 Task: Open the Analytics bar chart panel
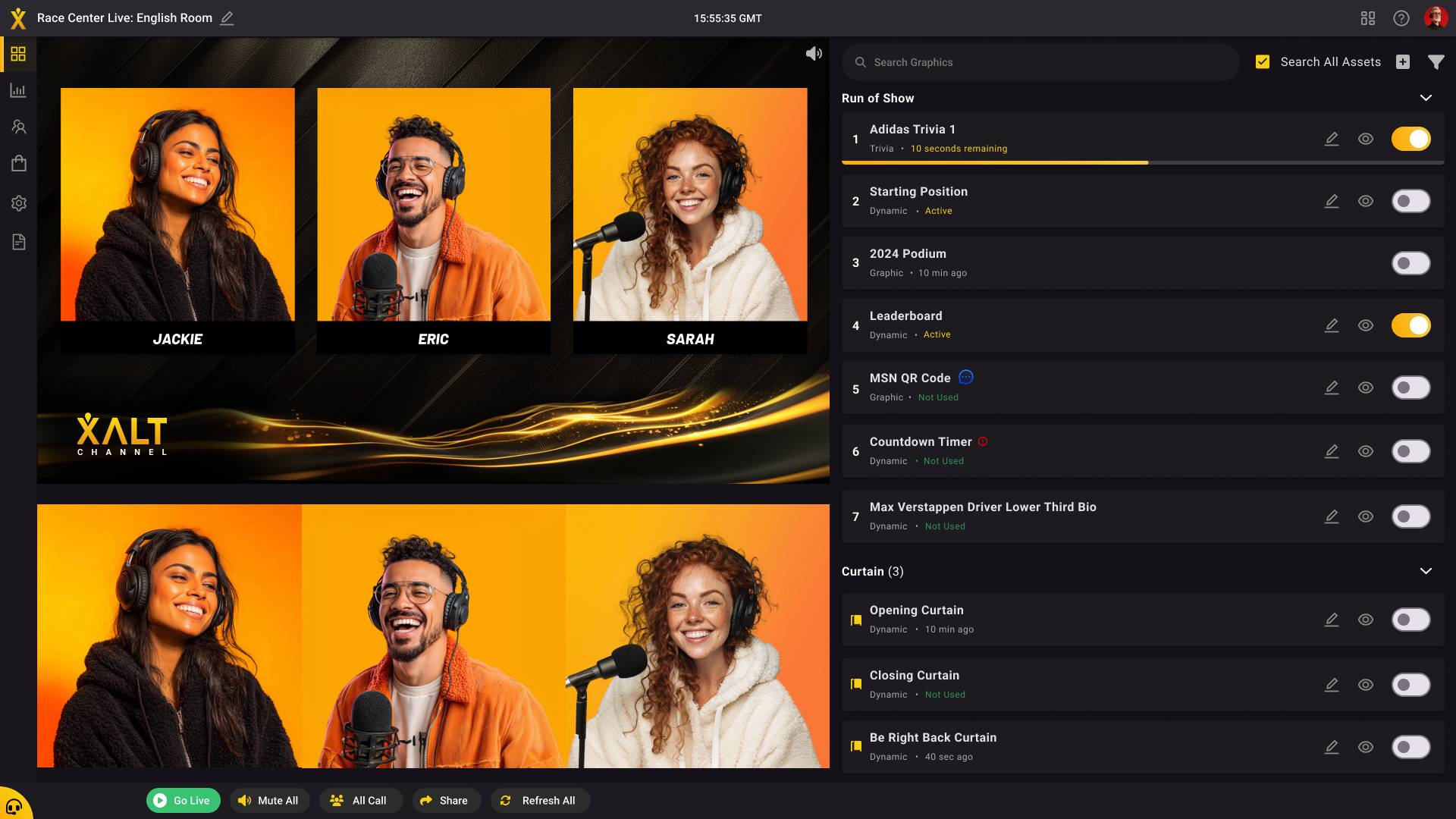pos(18,90)
